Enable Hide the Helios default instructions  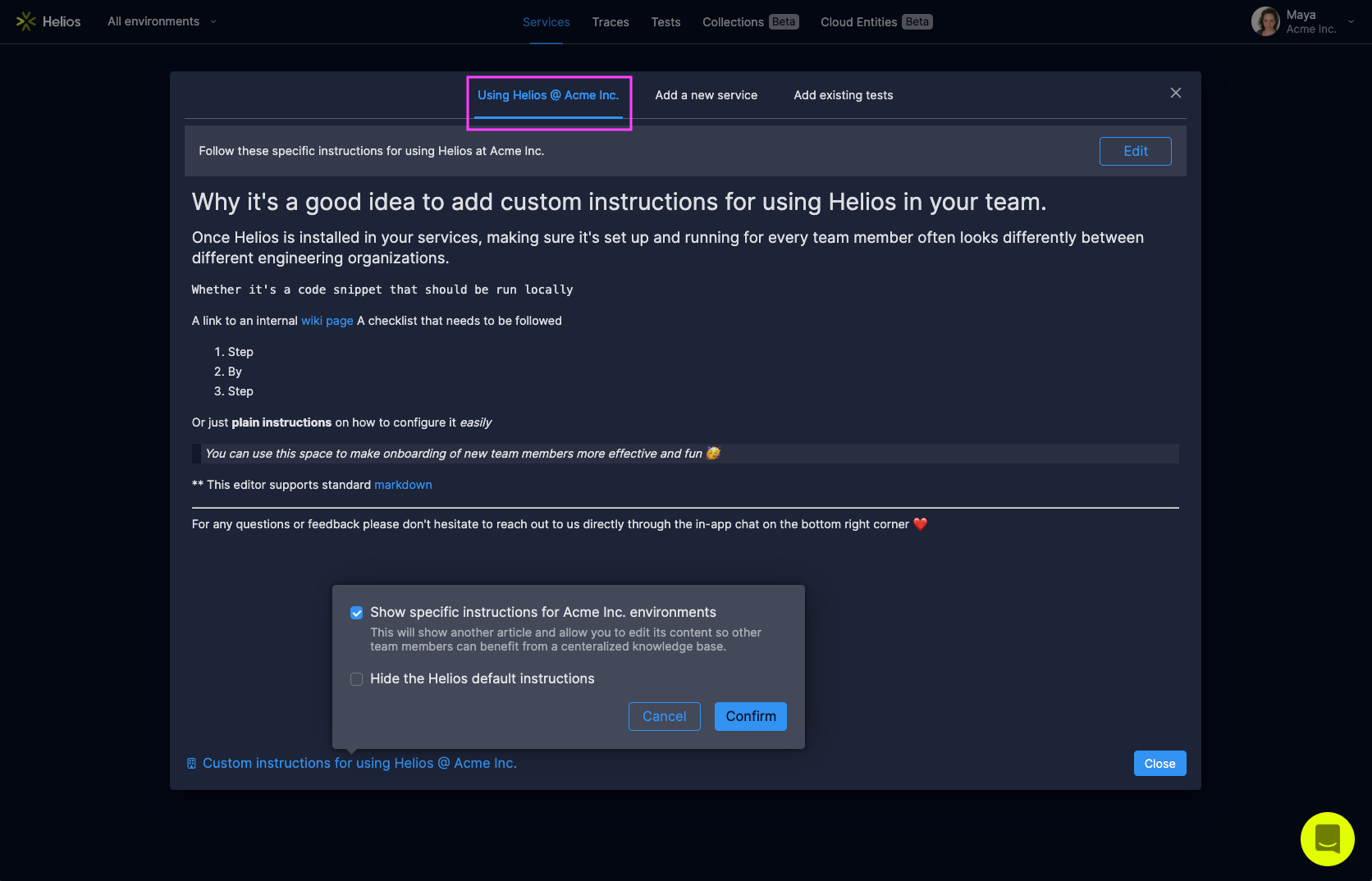356,679
